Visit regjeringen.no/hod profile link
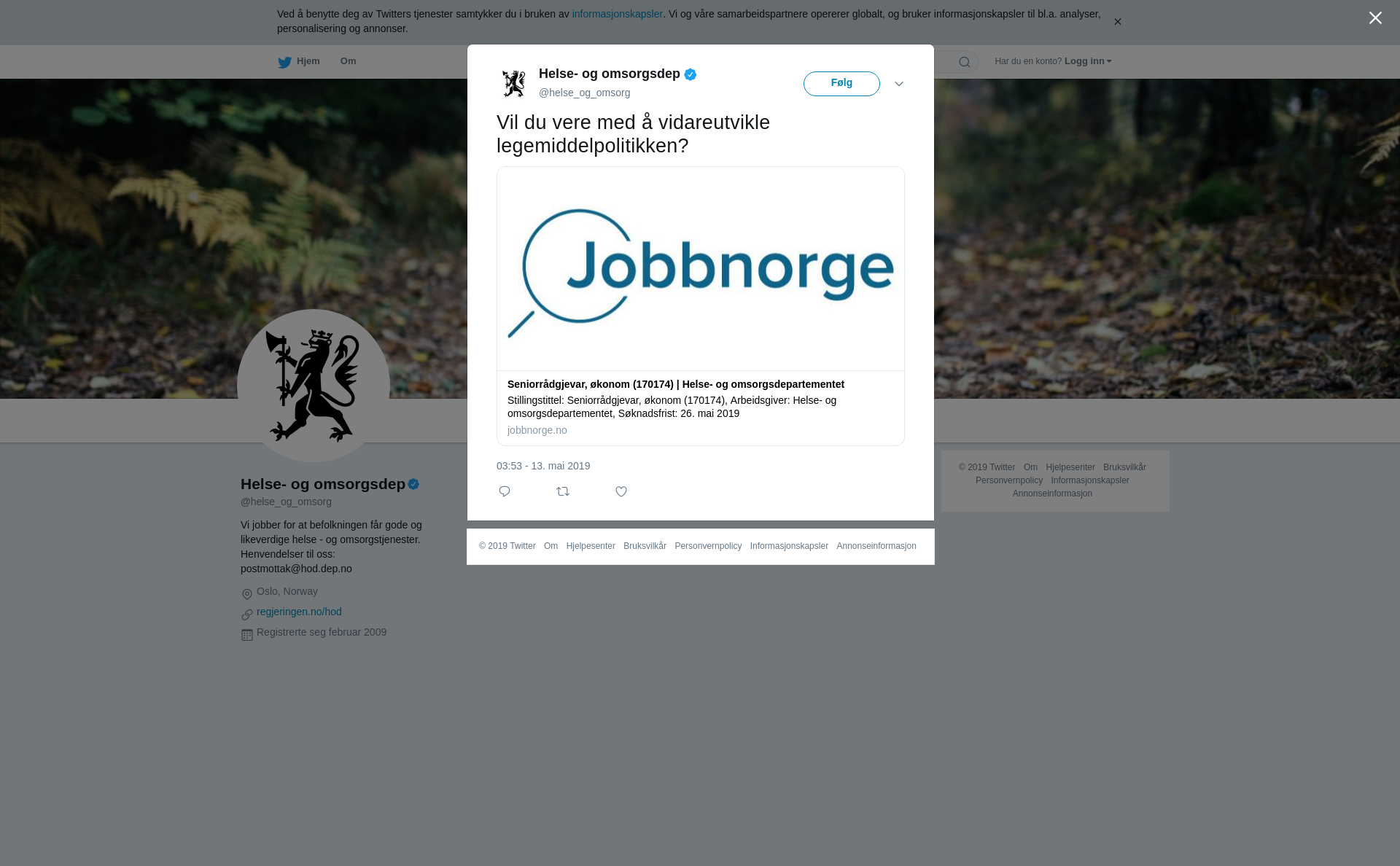Image resolution: width=1400 pixels, height=866 pixels. click(299, 612)
